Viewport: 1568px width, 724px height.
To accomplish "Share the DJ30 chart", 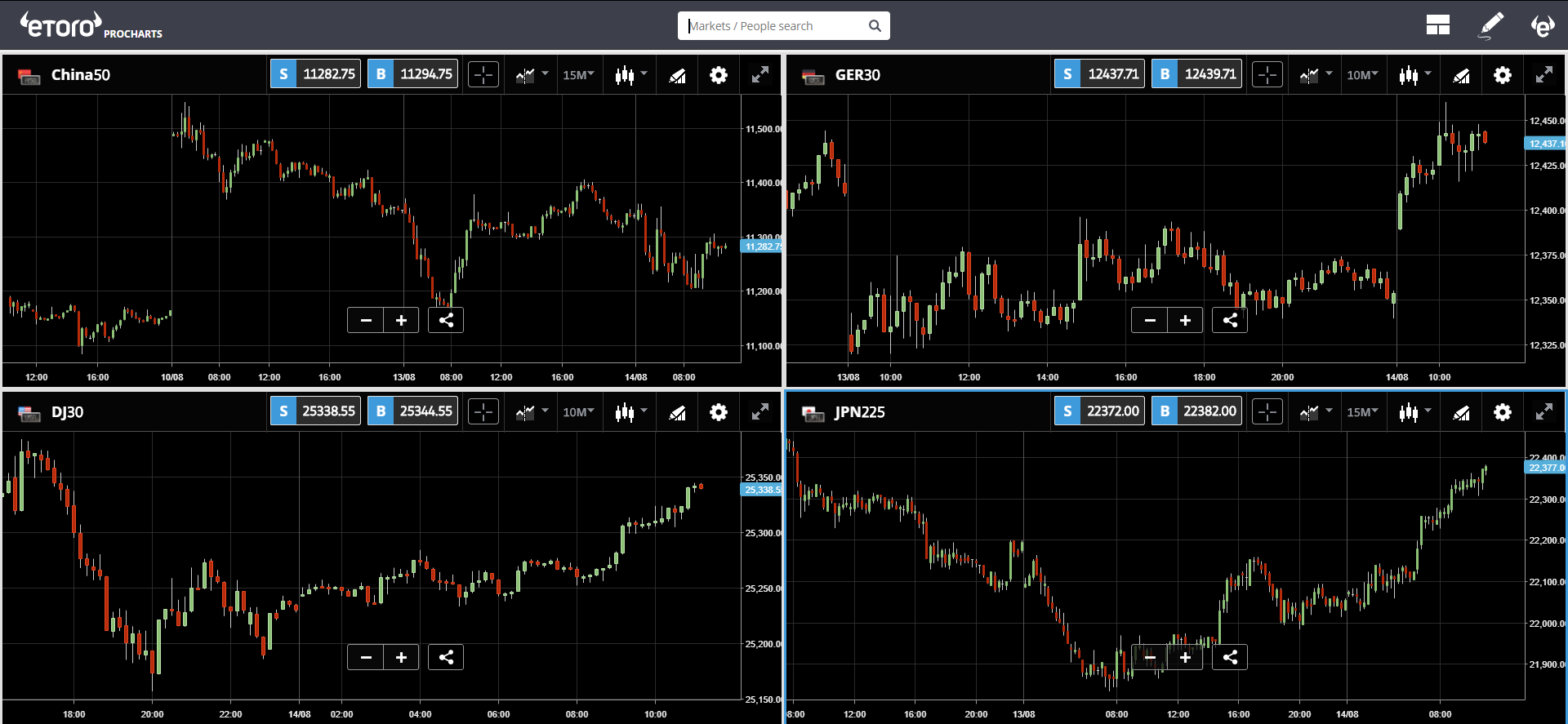I will (x=446, y=657).
